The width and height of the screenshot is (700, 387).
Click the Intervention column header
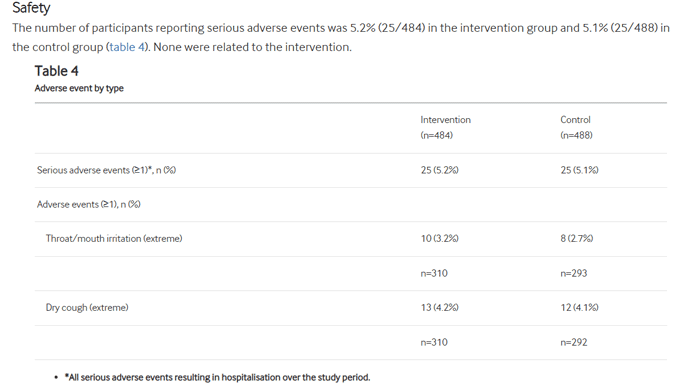pos(446,120)
